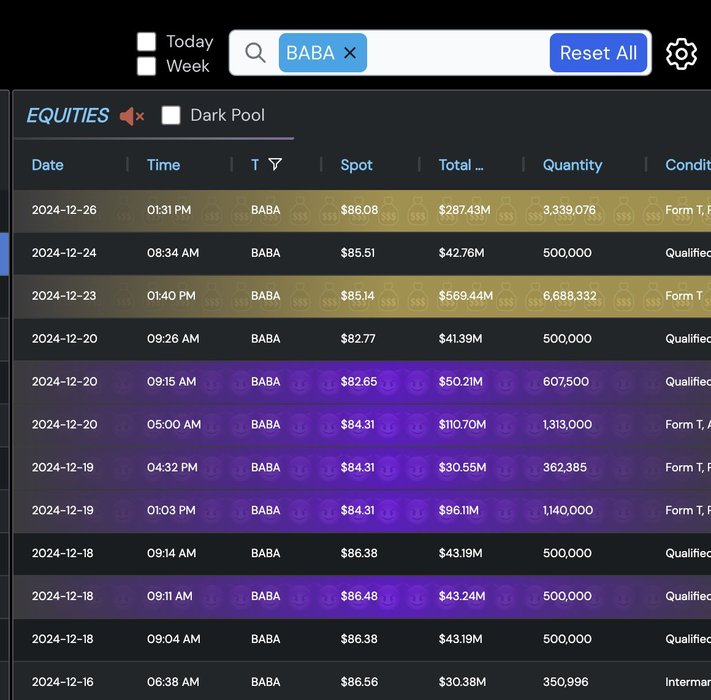Click the $86.08 spot price
Screen dimensions: 711x700
pyautogui.click(x=359, y=210)
